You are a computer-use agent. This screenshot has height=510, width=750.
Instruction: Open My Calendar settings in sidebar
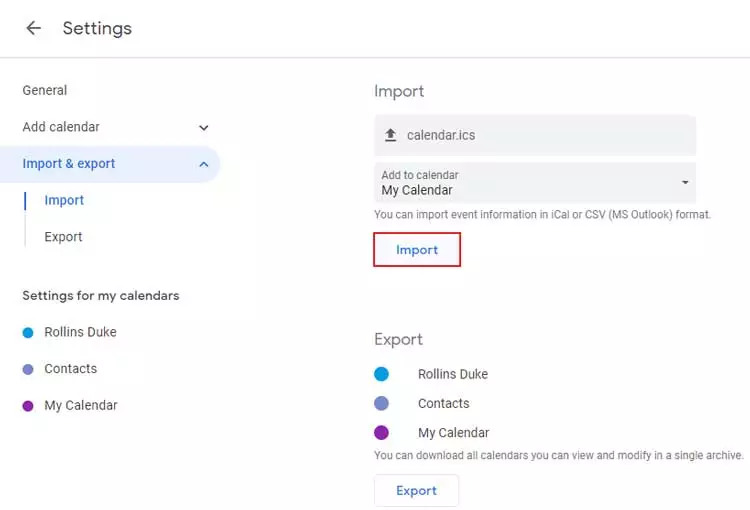(81, 405)
